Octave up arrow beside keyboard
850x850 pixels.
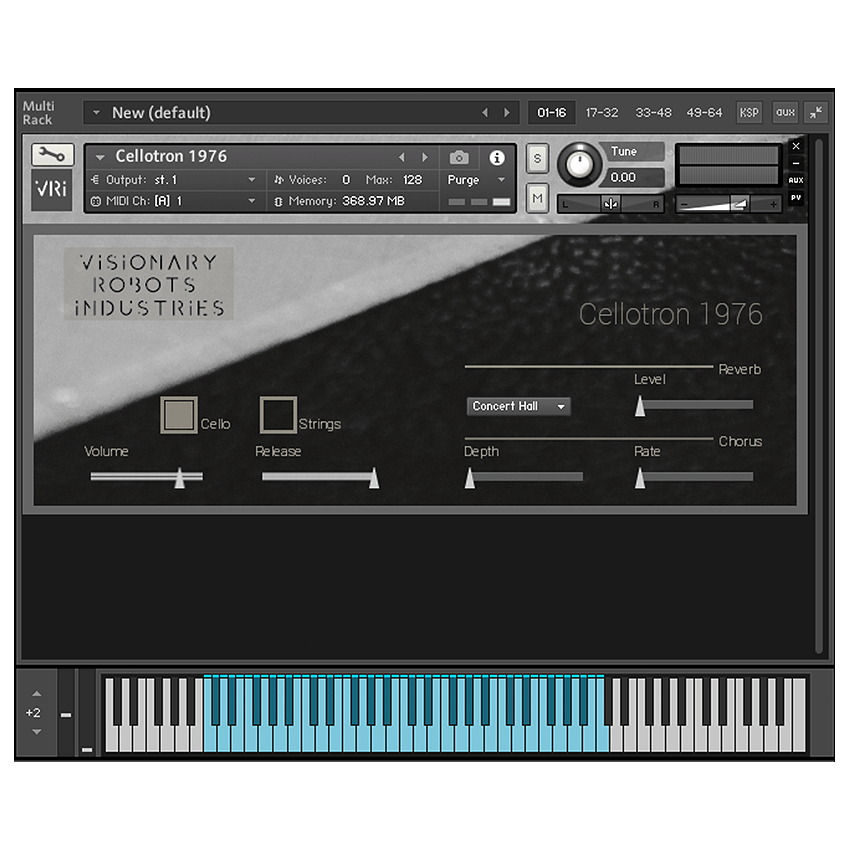[x=37, y=694]
